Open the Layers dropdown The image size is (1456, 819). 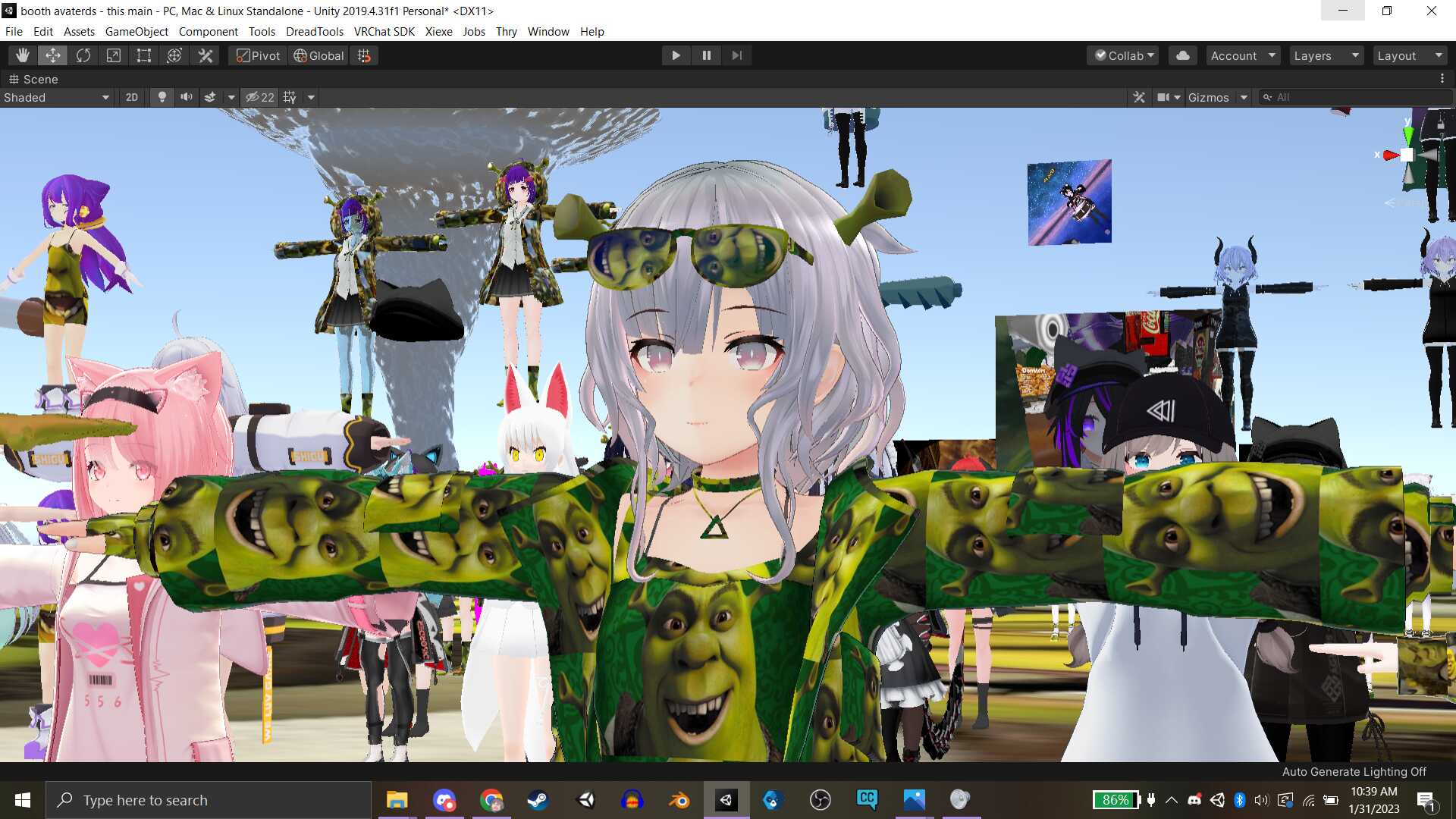point(1326,55)
